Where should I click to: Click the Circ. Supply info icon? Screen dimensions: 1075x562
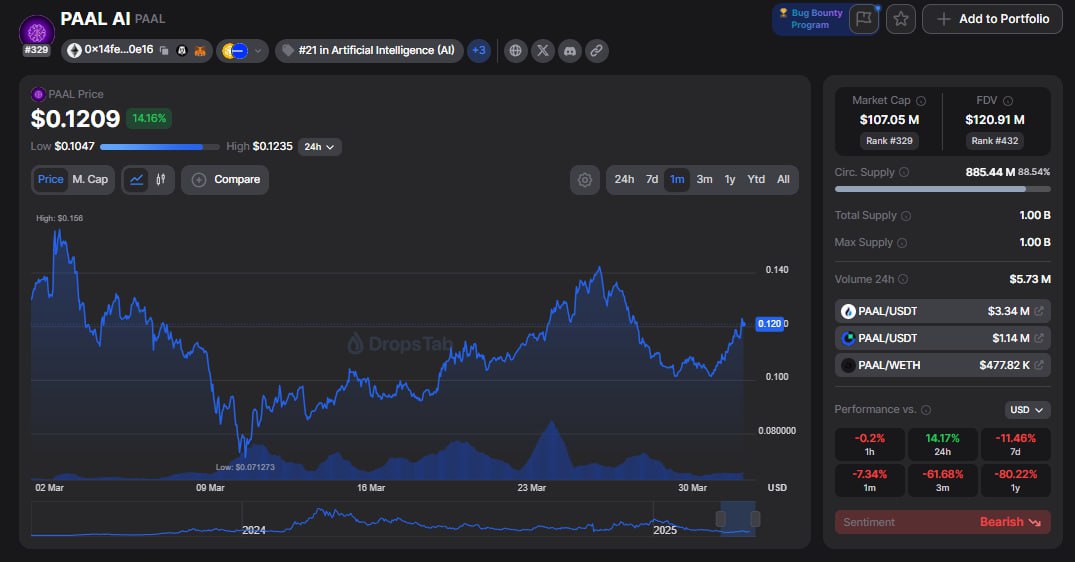[x=904, y=172]
